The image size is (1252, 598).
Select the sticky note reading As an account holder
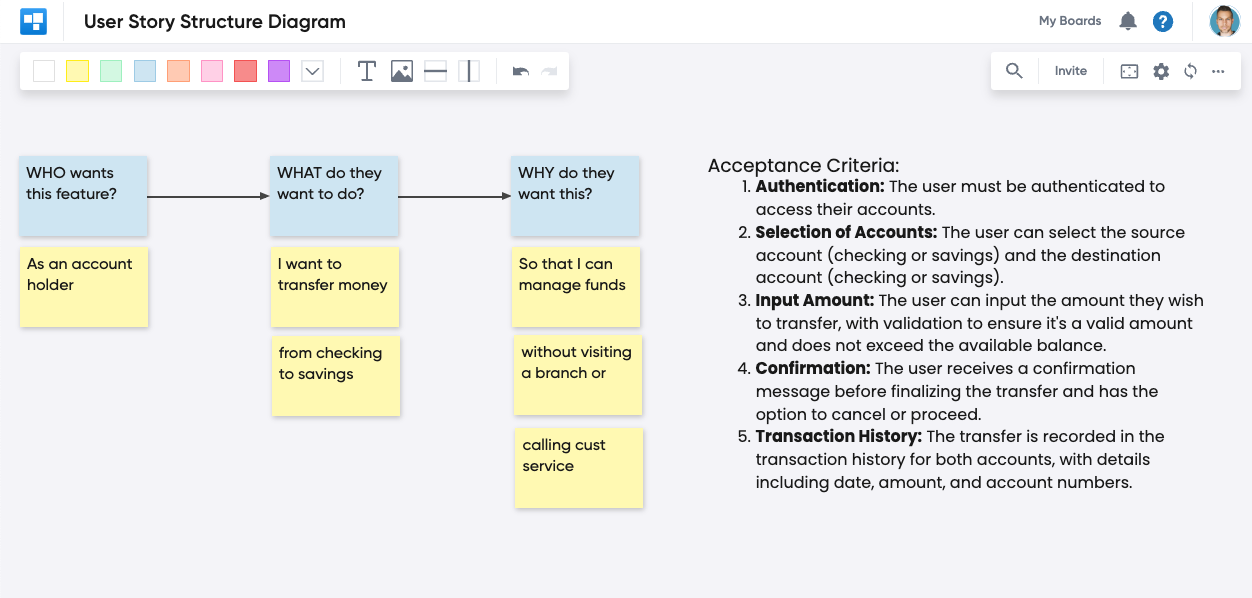[83, 287]
